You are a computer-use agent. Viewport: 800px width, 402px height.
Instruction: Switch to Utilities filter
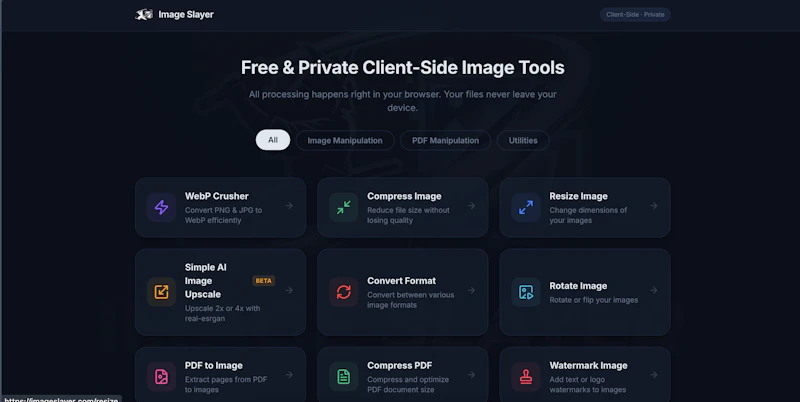(x=523, y=140)
